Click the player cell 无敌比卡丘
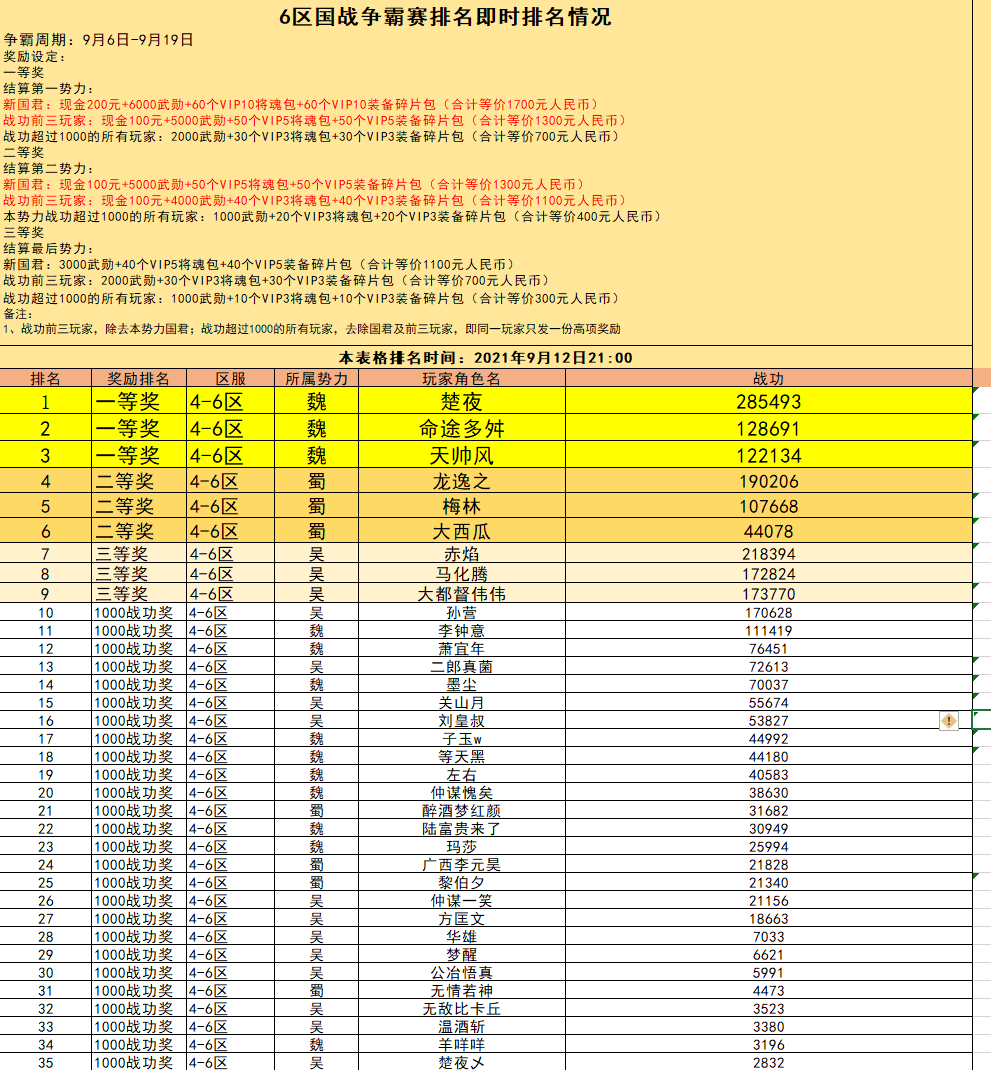The width and height of the screenshot is (991, 1070). point(462,1008)
